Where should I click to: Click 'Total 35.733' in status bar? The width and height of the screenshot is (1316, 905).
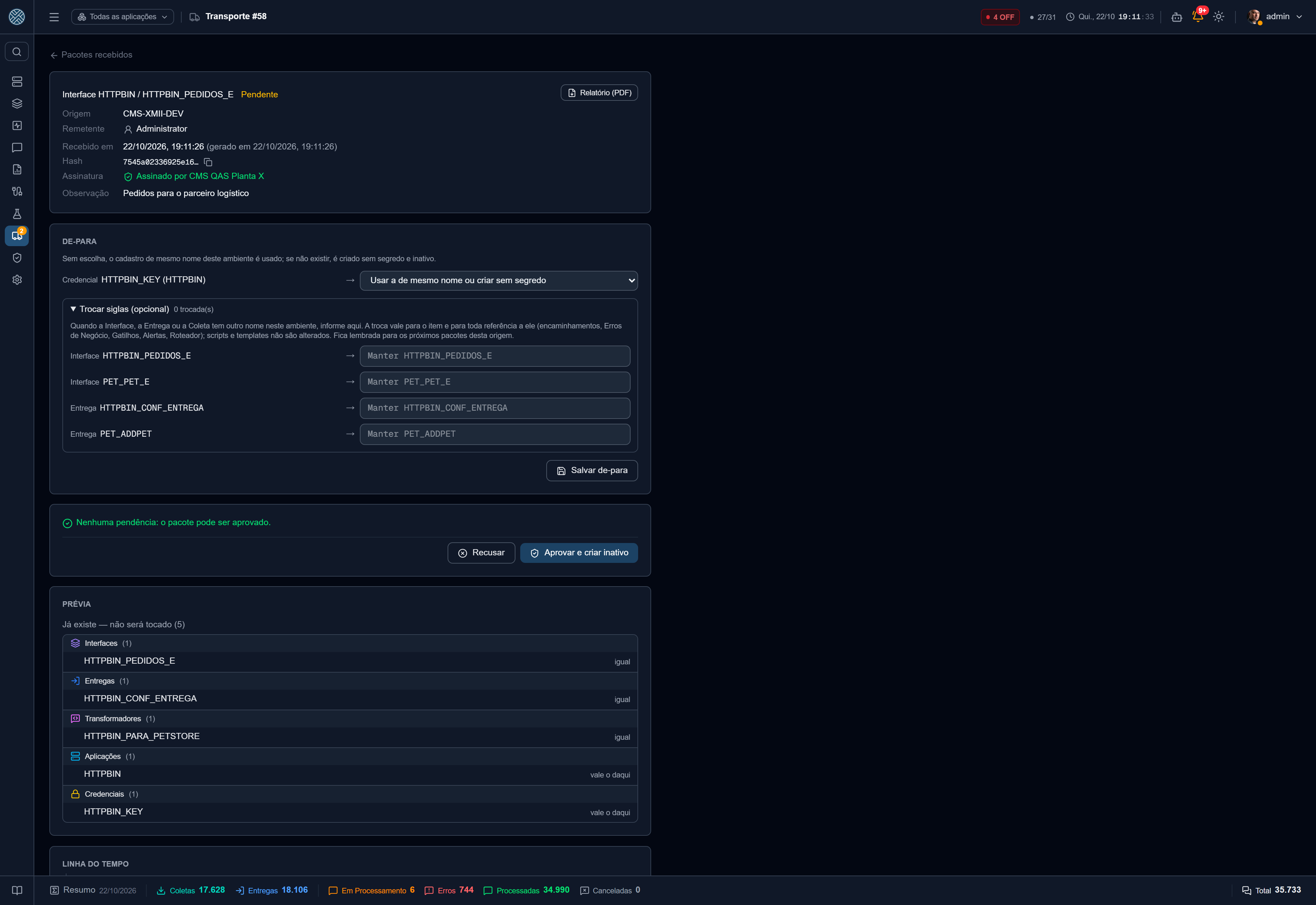point(1271,890)
